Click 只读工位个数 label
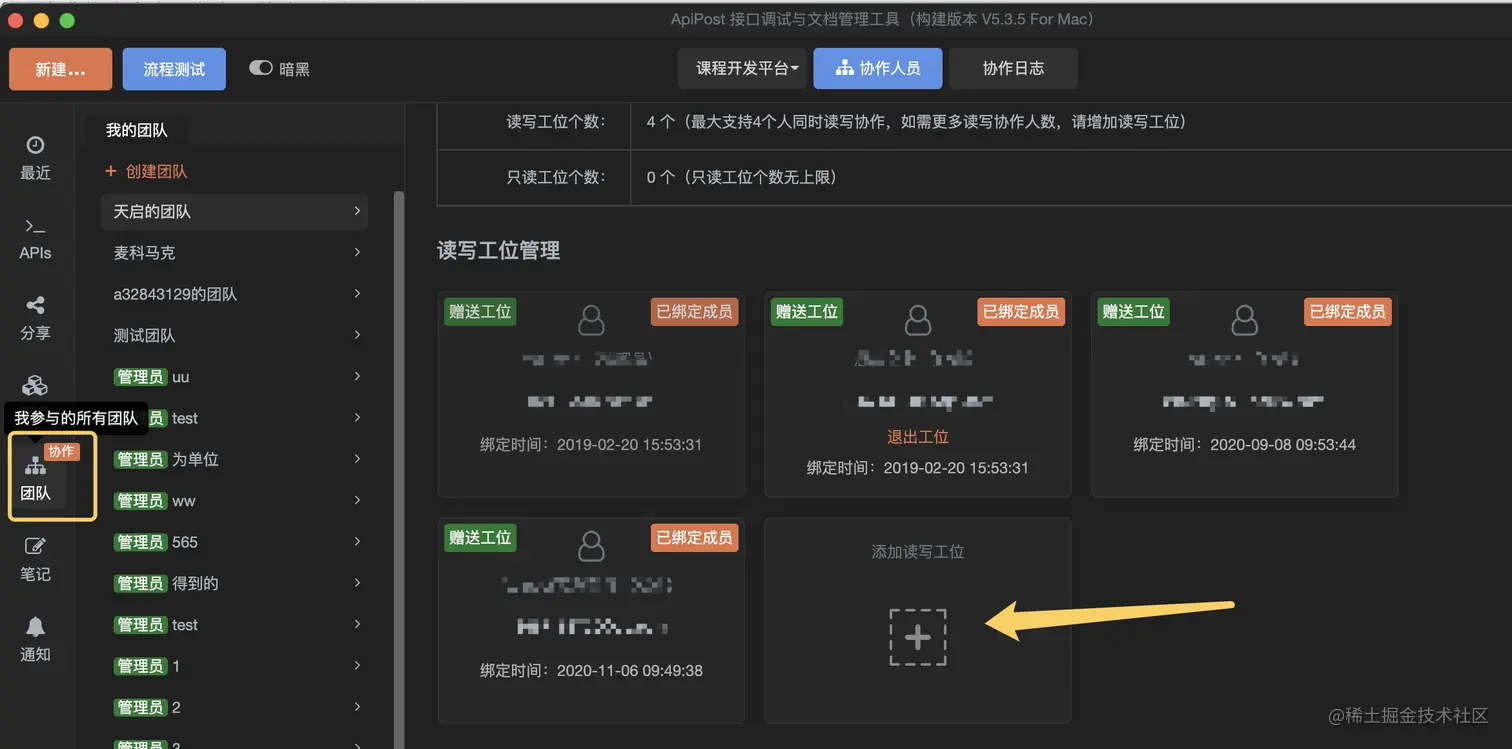The width and height of the screenshot is (1512, 749). [x=554, y=177]
